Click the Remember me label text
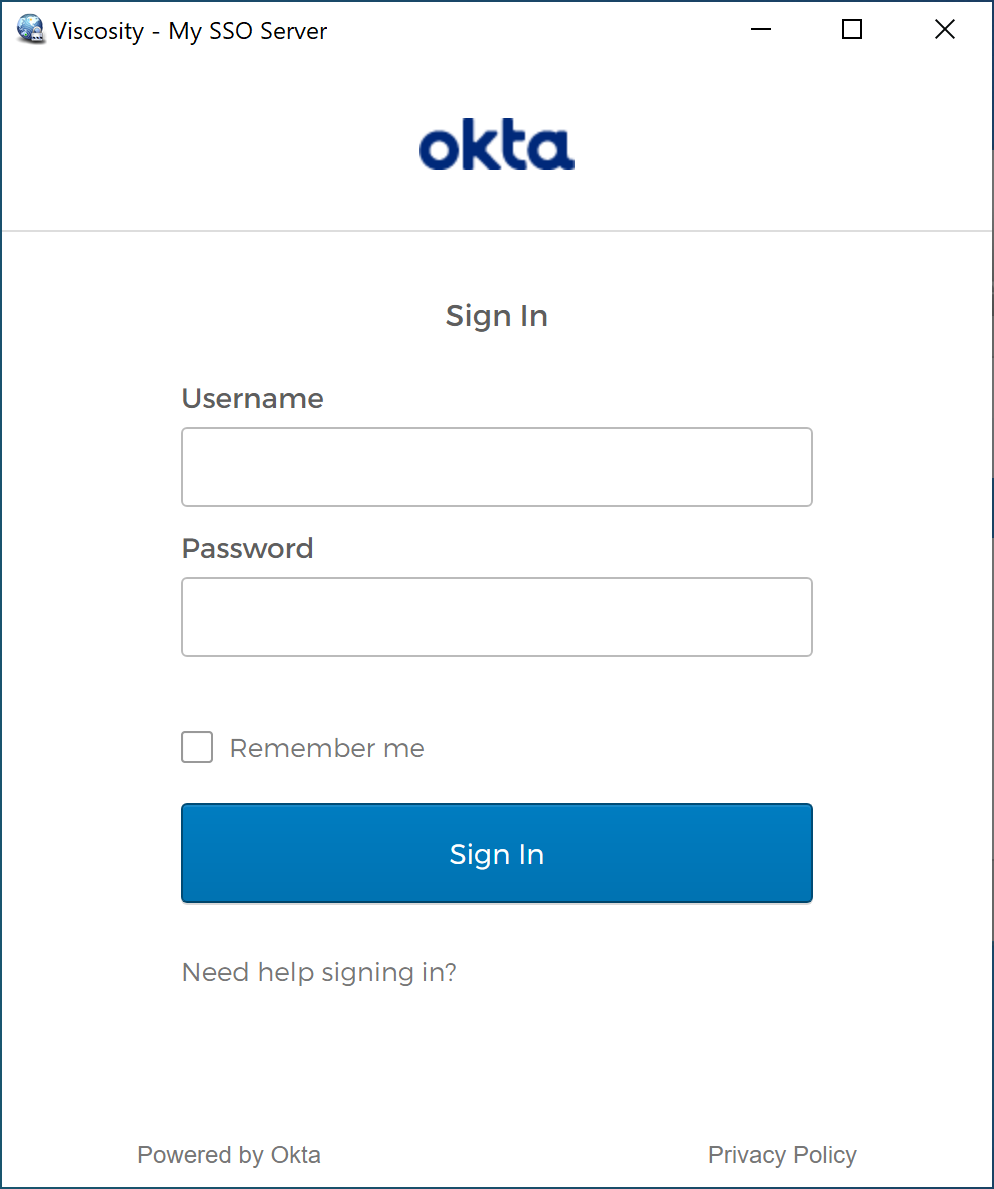 tap(327, 748)
